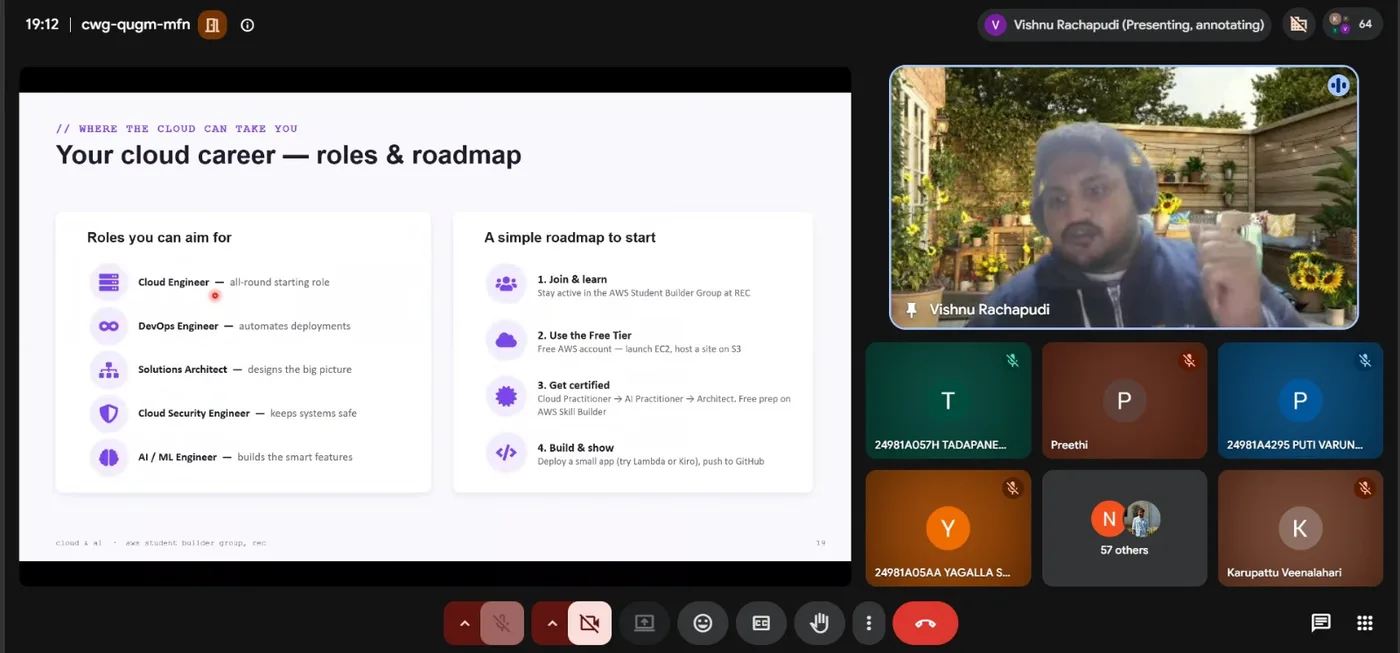The height and width of the screenshot is (653, 1400).
Task: Select the 24981A05AA YAGALLA participant tile
Action: 948,528
